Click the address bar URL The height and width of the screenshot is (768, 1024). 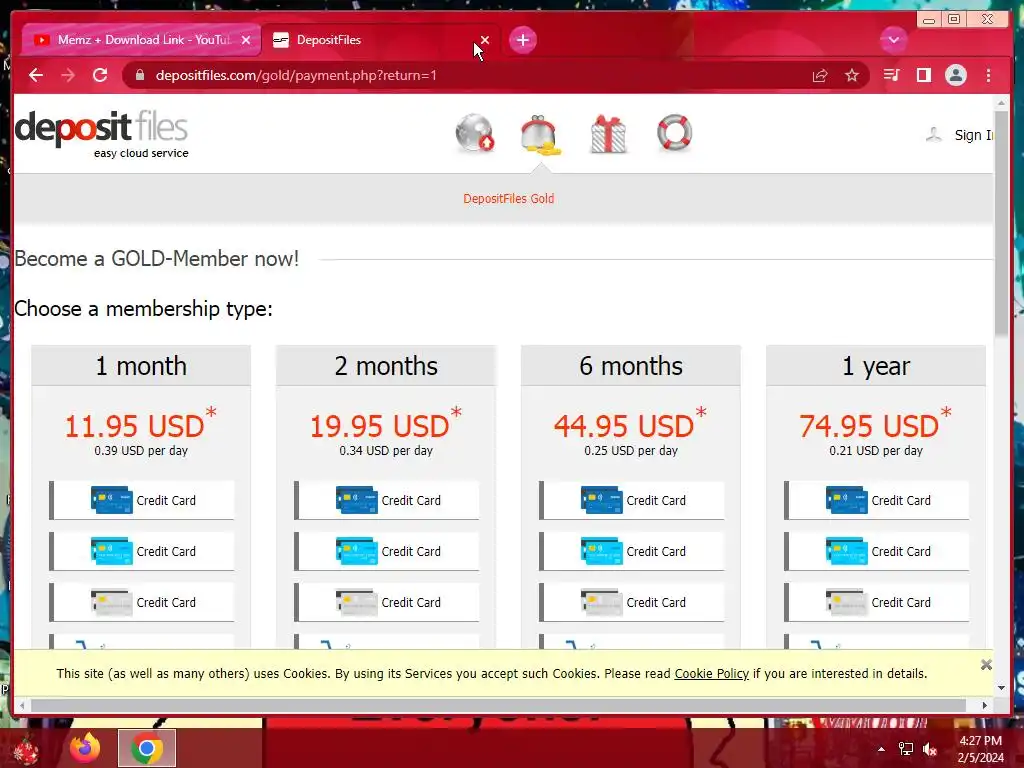296,75
